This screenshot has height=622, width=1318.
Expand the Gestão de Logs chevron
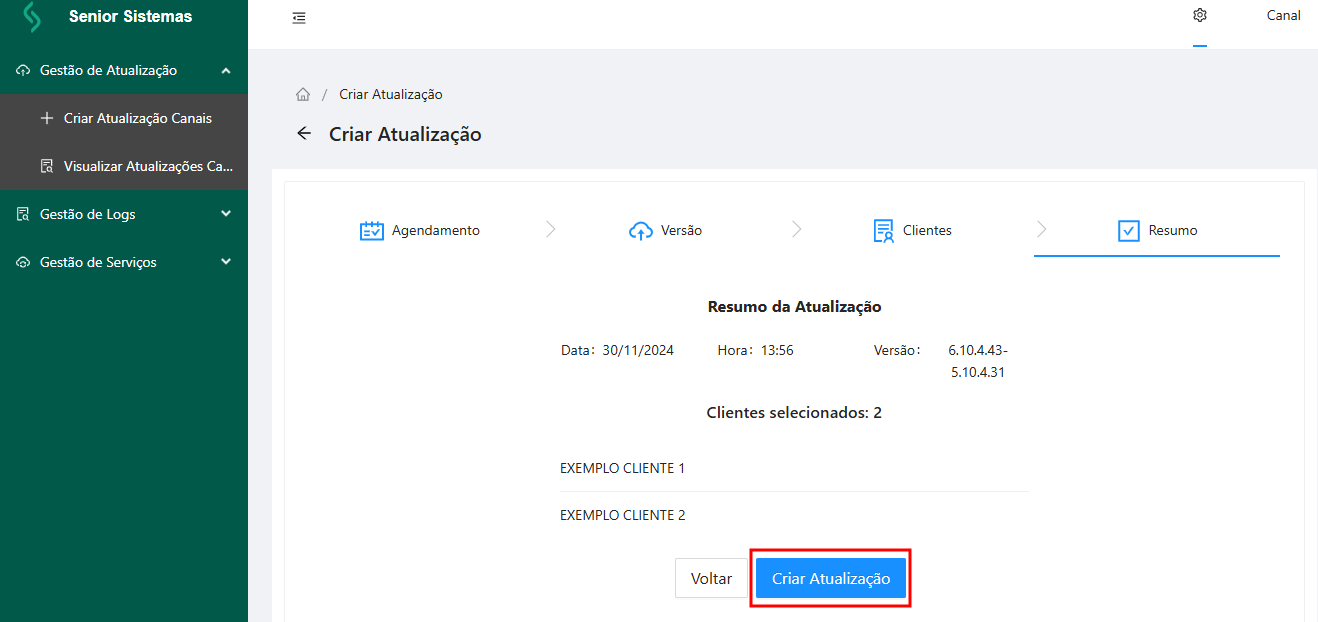[x=226, y=214]
